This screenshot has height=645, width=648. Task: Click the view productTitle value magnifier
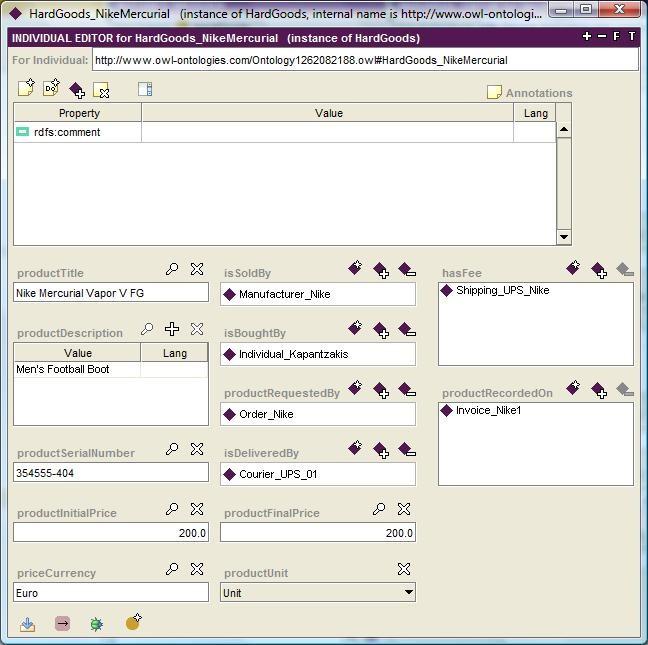pyautogui.click(x=172, y=269)
